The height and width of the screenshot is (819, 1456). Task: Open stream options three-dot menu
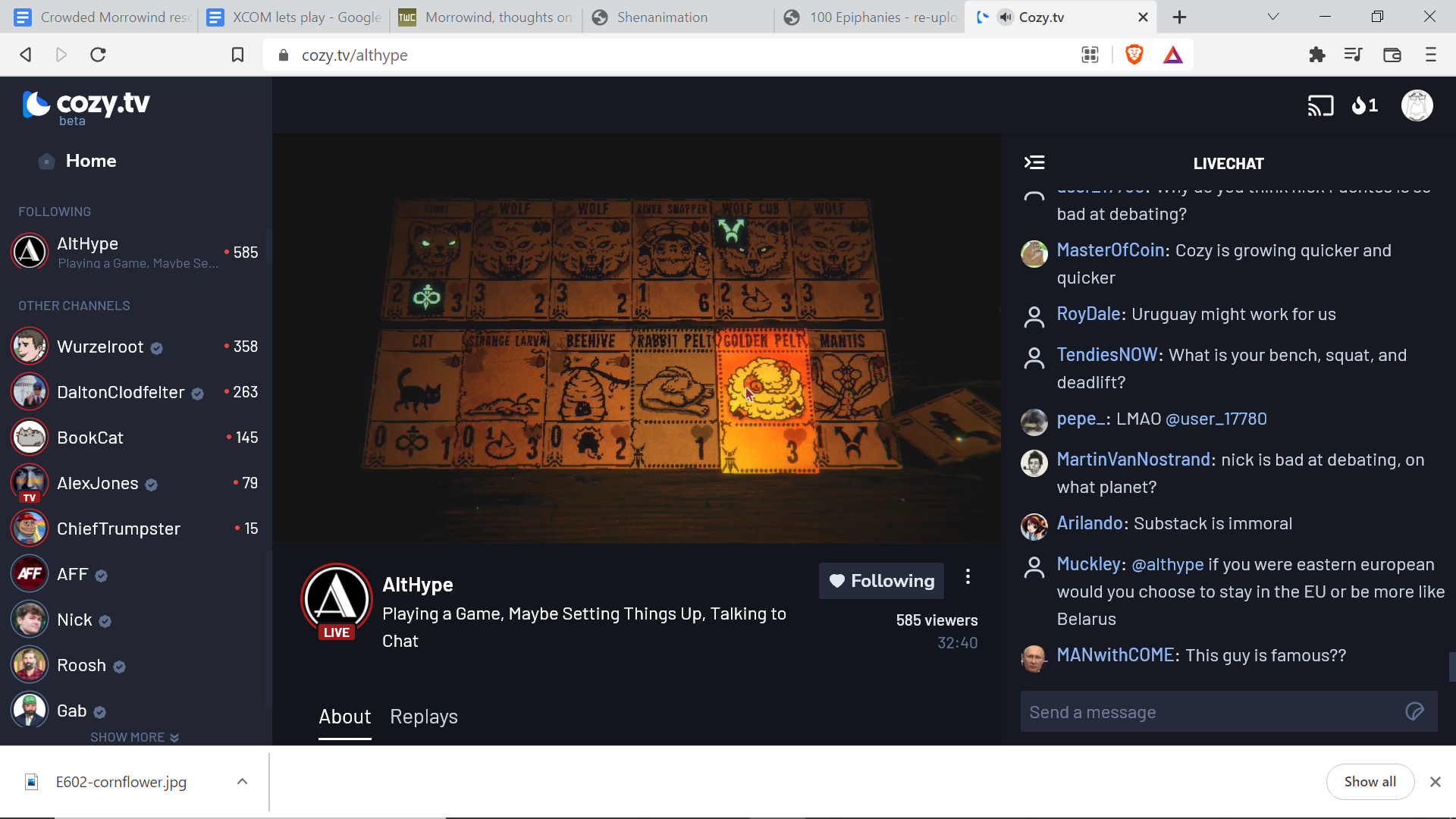coord(968,577)
